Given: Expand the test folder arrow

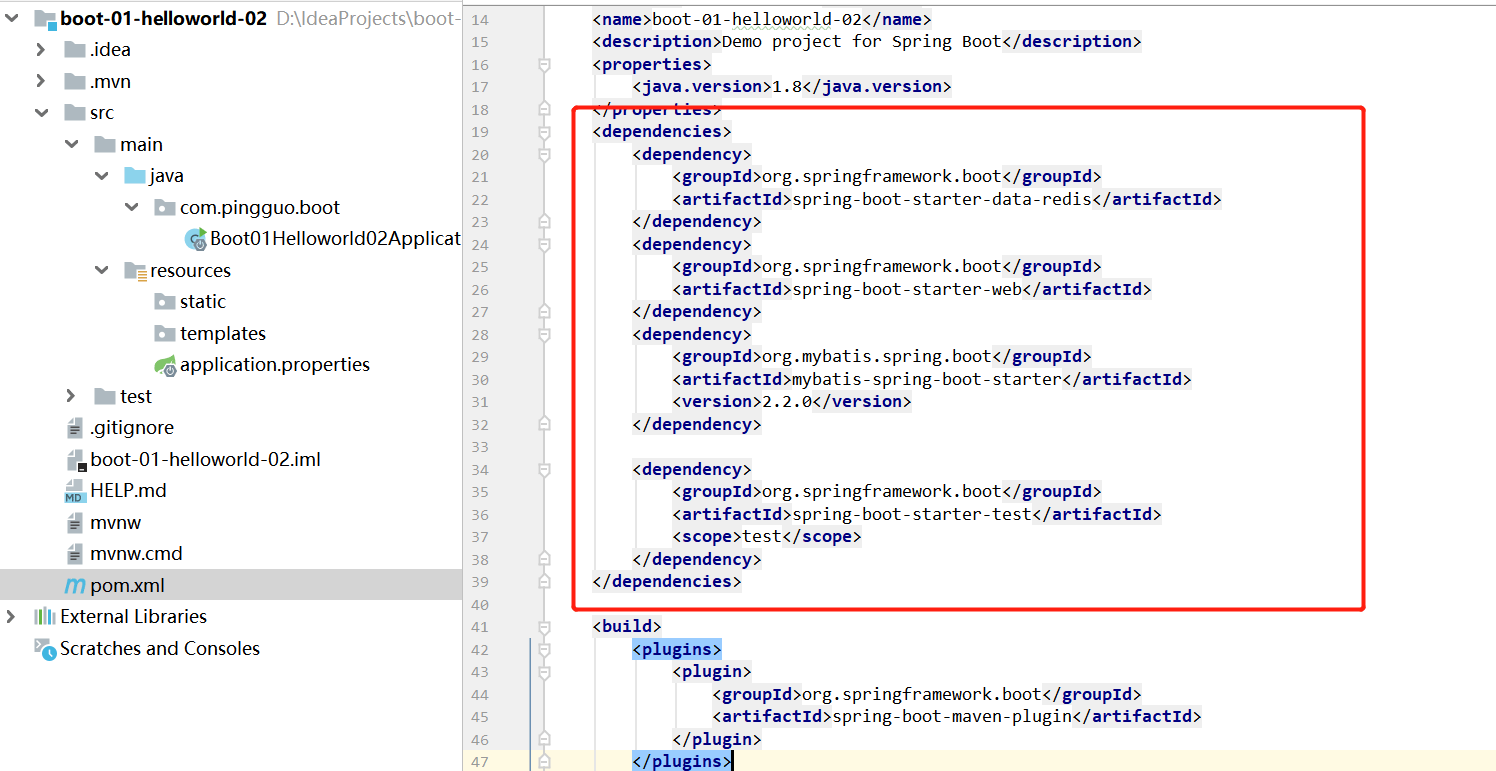Looking at the screenshot, I should [71, 396].
